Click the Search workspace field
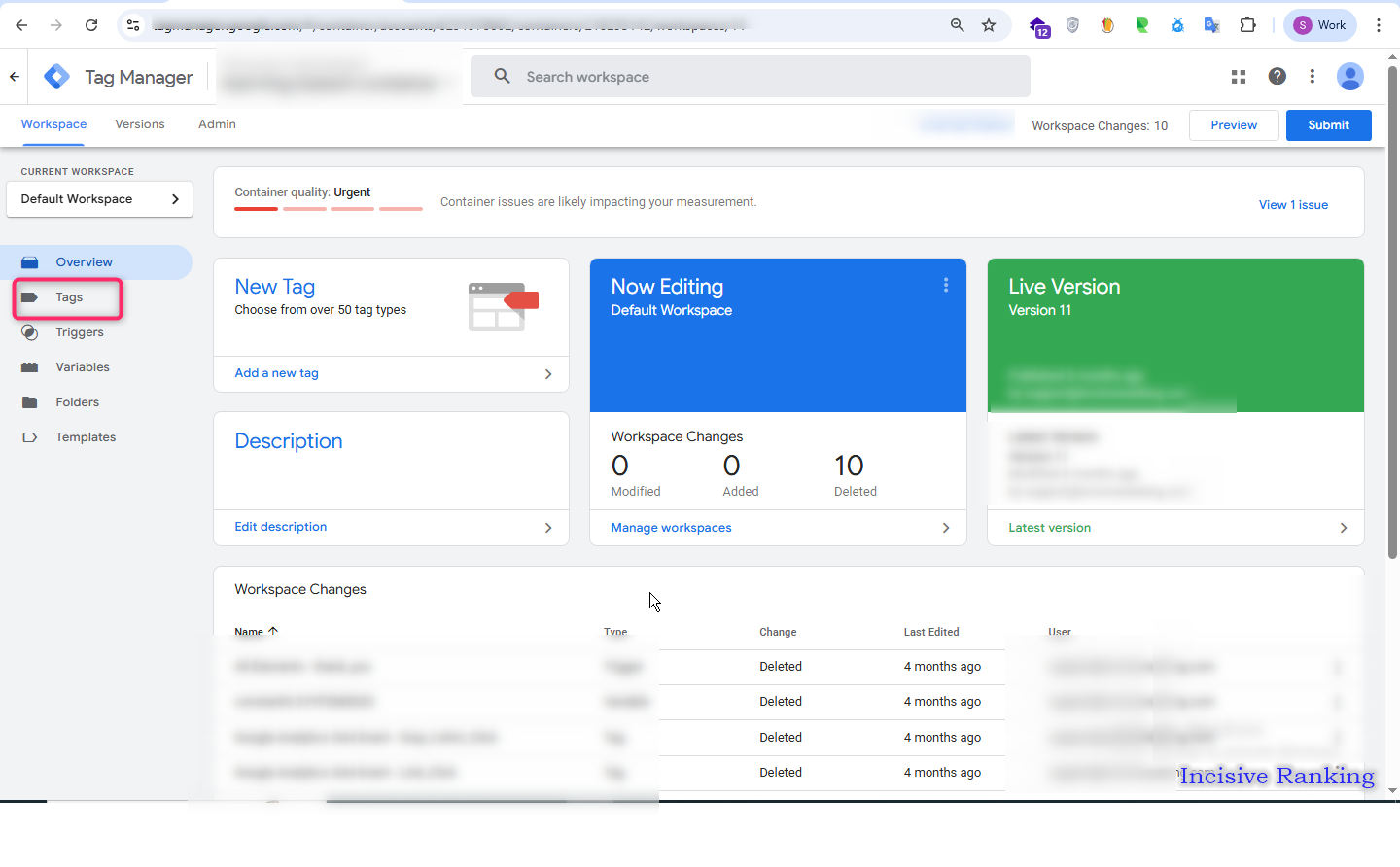 point(750,76)
